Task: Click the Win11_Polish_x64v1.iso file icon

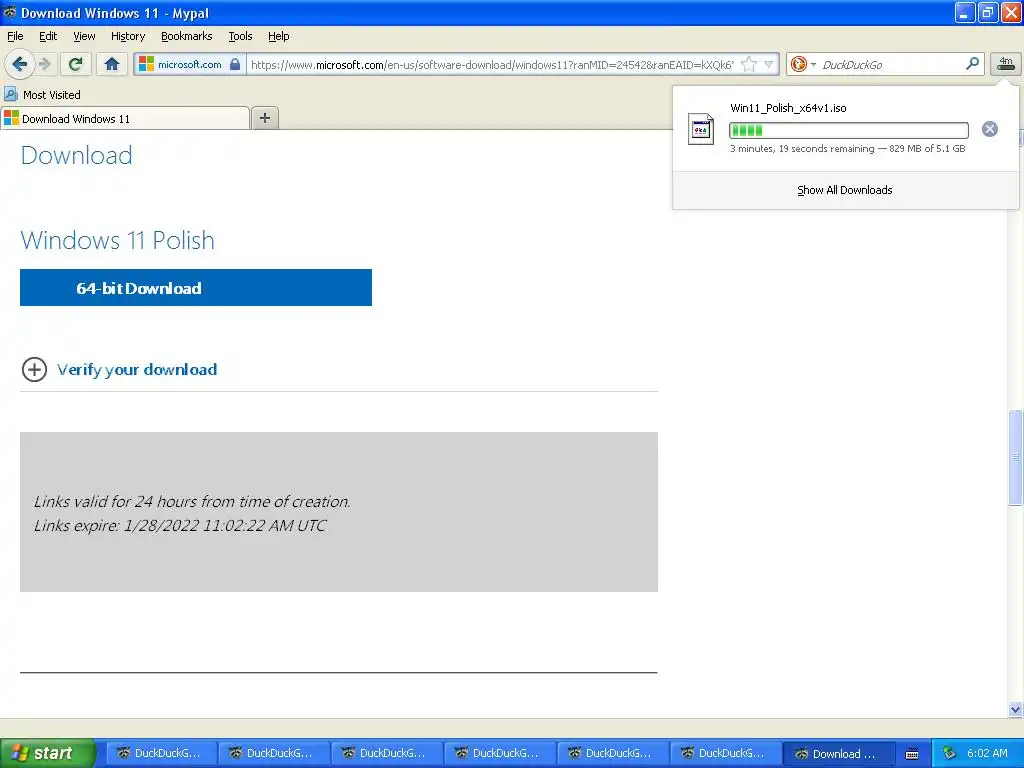Action: tap(701, 129)
